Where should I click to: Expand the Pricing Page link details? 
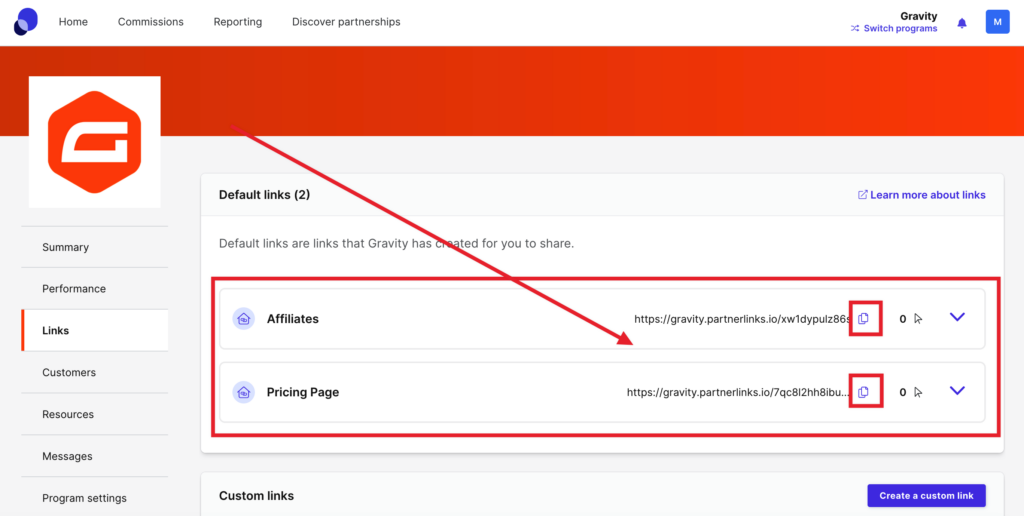(x=957, y=391)
